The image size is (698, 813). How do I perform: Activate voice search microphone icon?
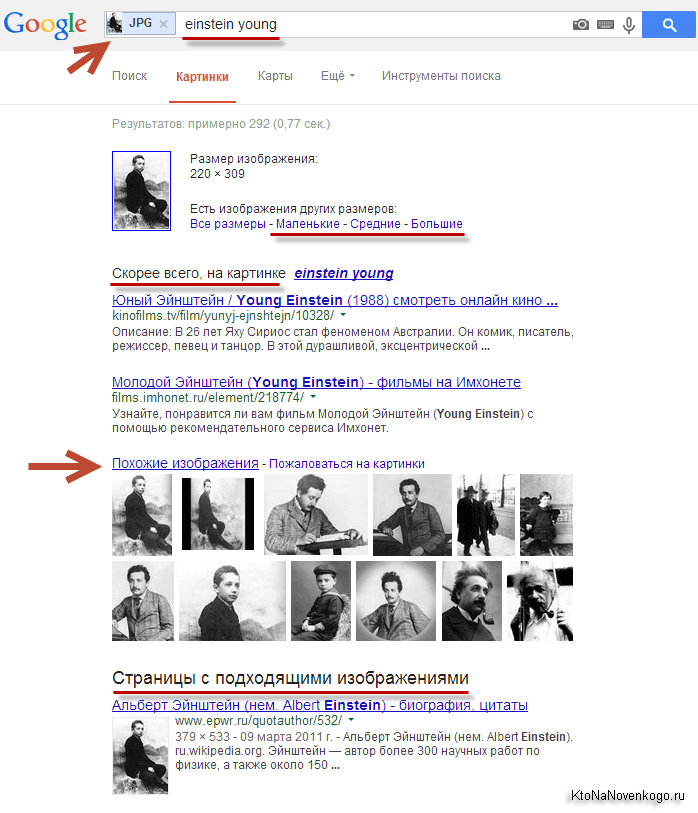point(629,24)
